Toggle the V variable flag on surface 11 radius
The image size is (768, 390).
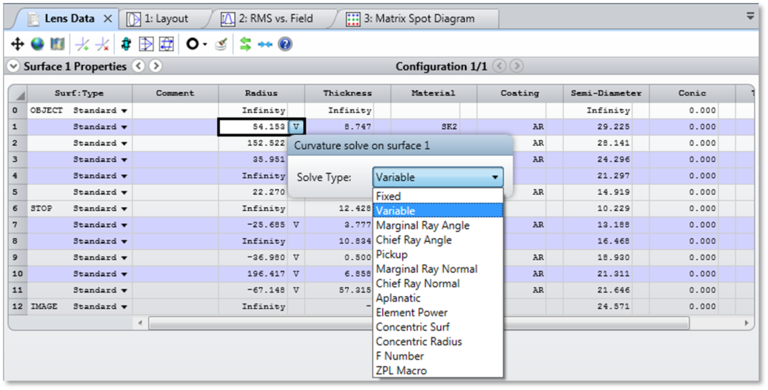coord(296,290)
